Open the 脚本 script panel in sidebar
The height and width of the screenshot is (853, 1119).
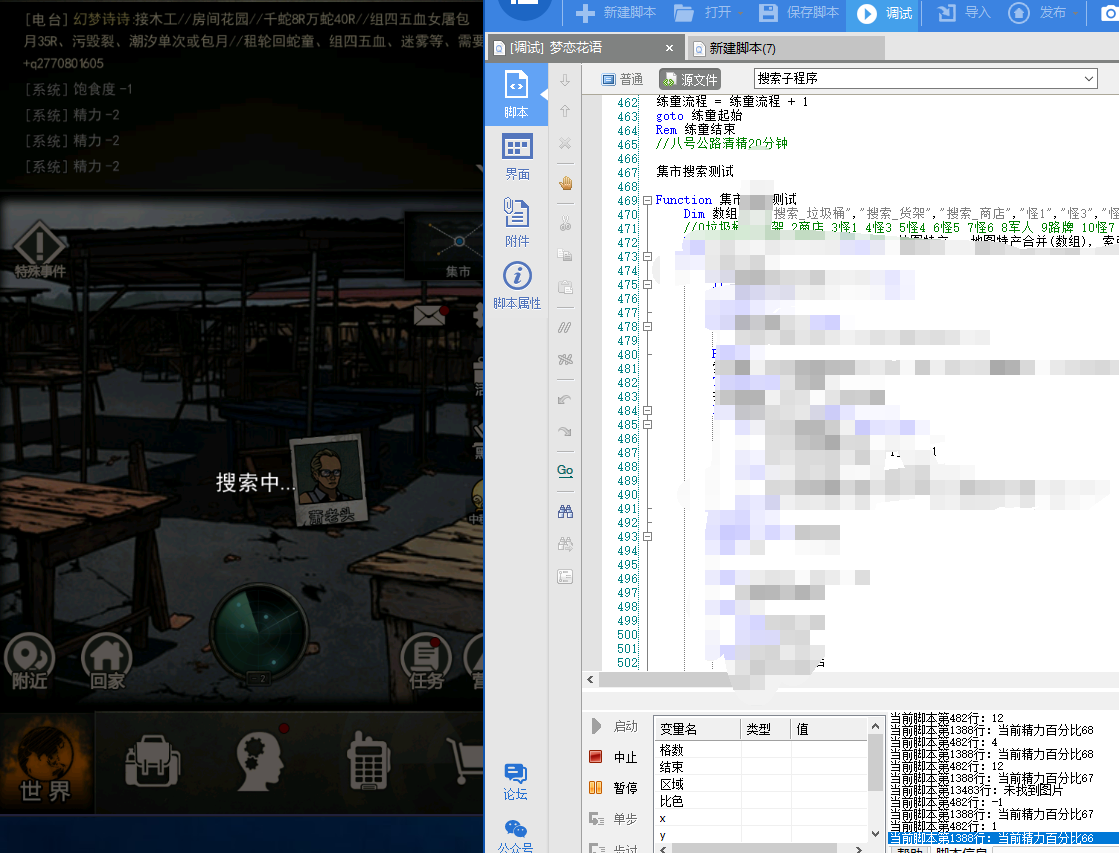[x=516, y=95]
